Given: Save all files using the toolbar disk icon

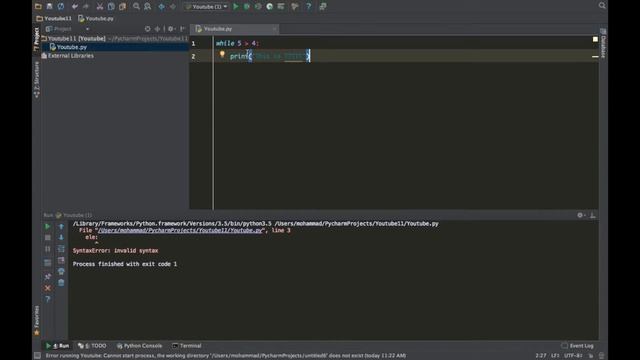Looking at the screenshot, I should click(49, 6).
